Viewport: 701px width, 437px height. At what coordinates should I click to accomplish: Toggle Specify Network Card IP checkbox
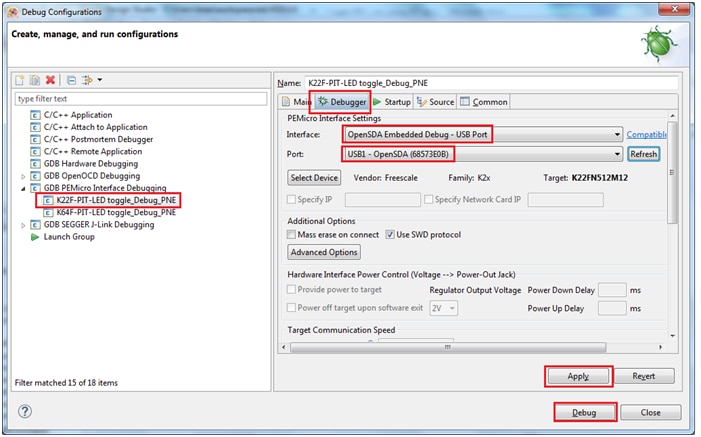[428, 199]
